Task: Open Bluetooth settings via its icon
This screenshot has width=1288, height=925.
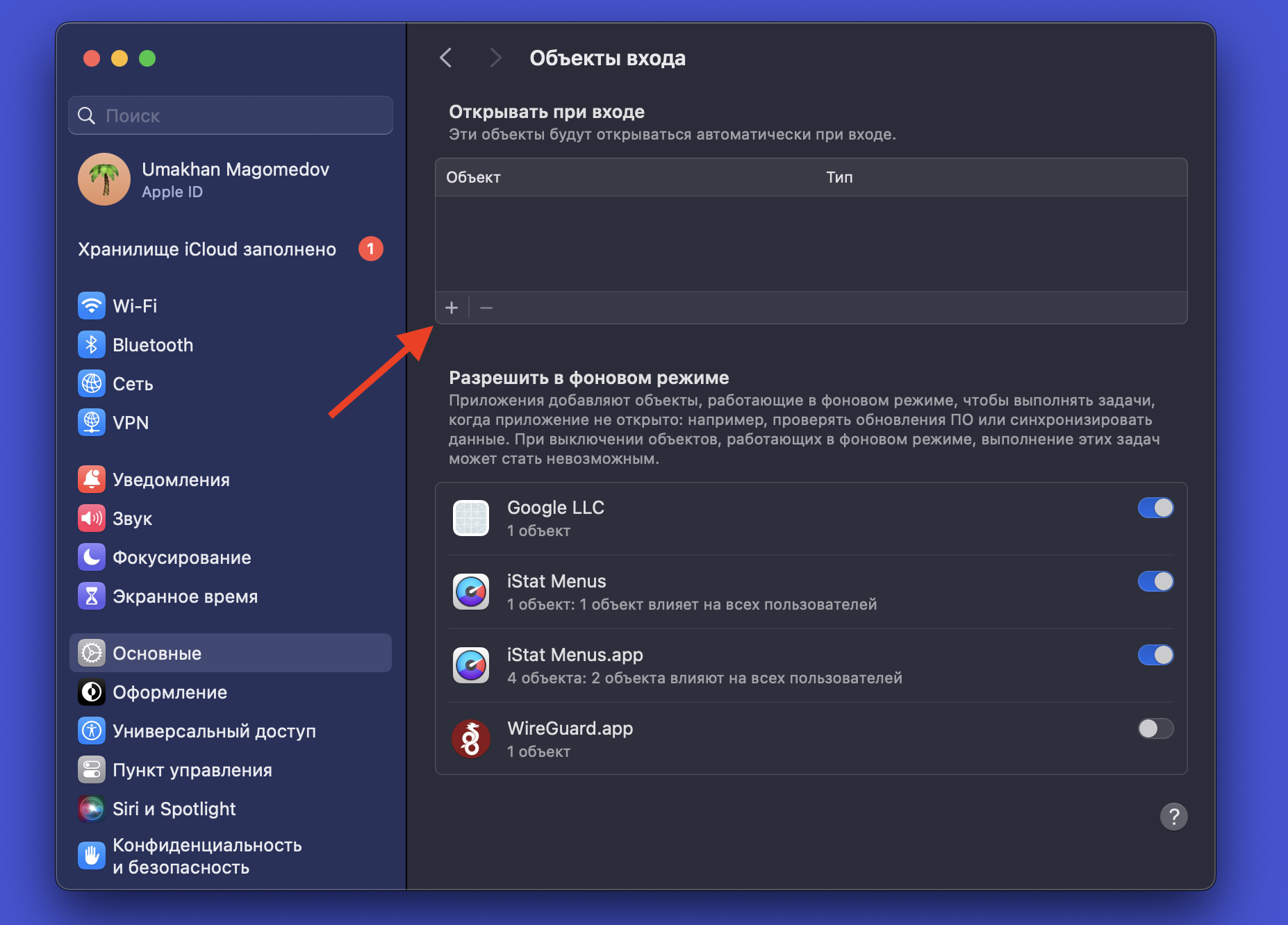Action: point(91,345)
